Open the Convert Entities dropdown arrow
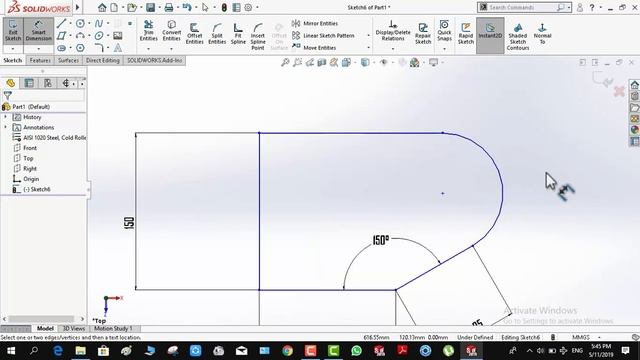This screenshot has height=360, width=640. 171,49
